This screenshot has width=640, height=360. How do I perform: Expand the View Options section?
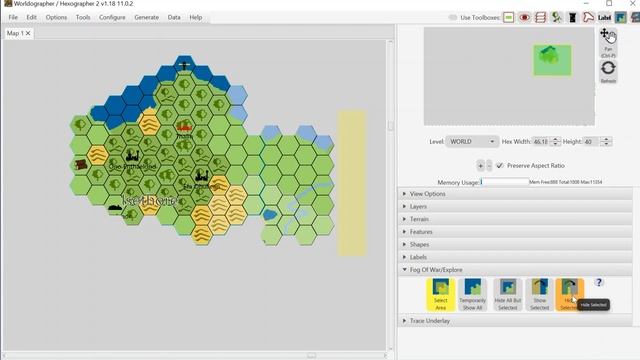tap(515, 194)
